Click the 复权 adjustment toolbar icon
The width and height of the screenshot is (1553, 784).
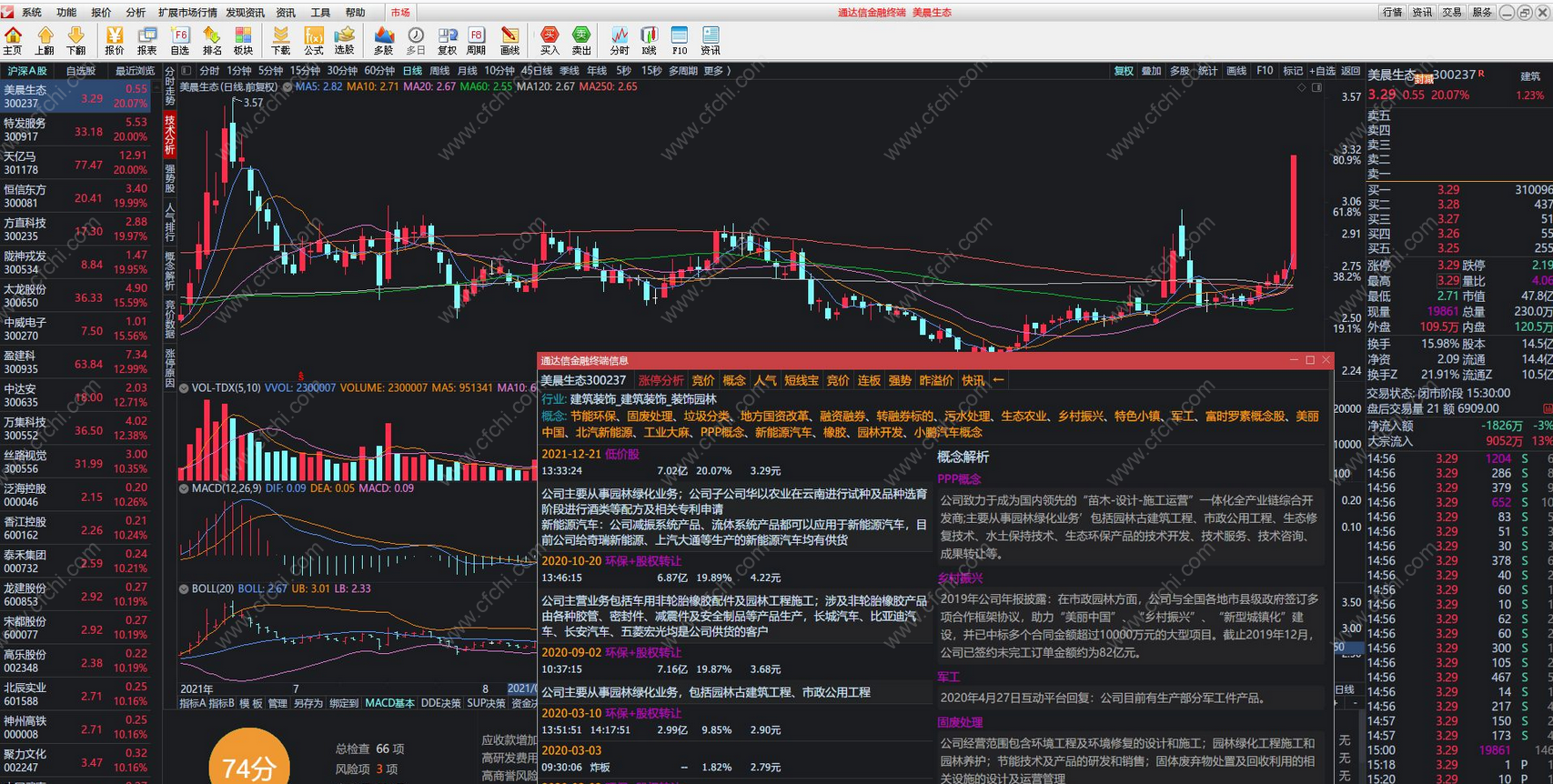coord(448,40)
